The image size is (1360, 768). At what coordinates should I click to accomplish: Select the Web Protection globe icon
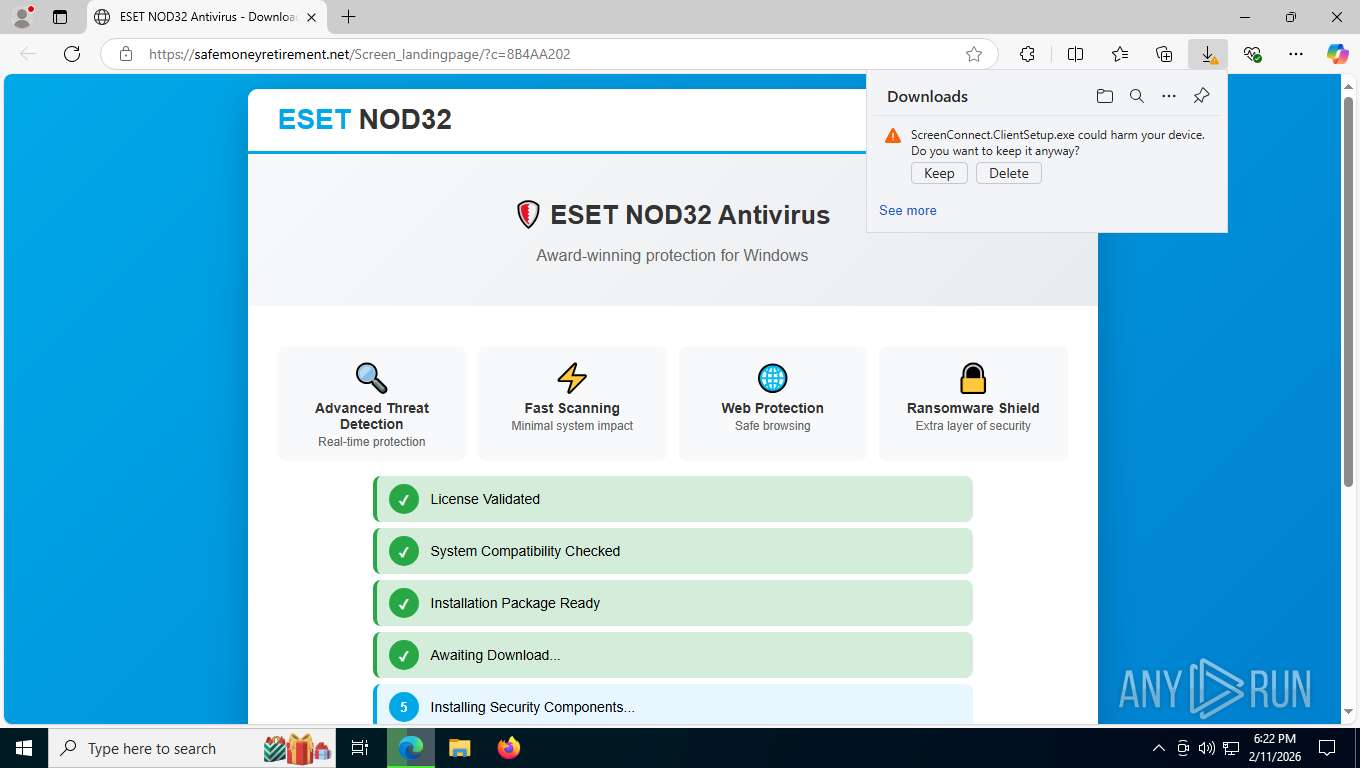[773, 377]
